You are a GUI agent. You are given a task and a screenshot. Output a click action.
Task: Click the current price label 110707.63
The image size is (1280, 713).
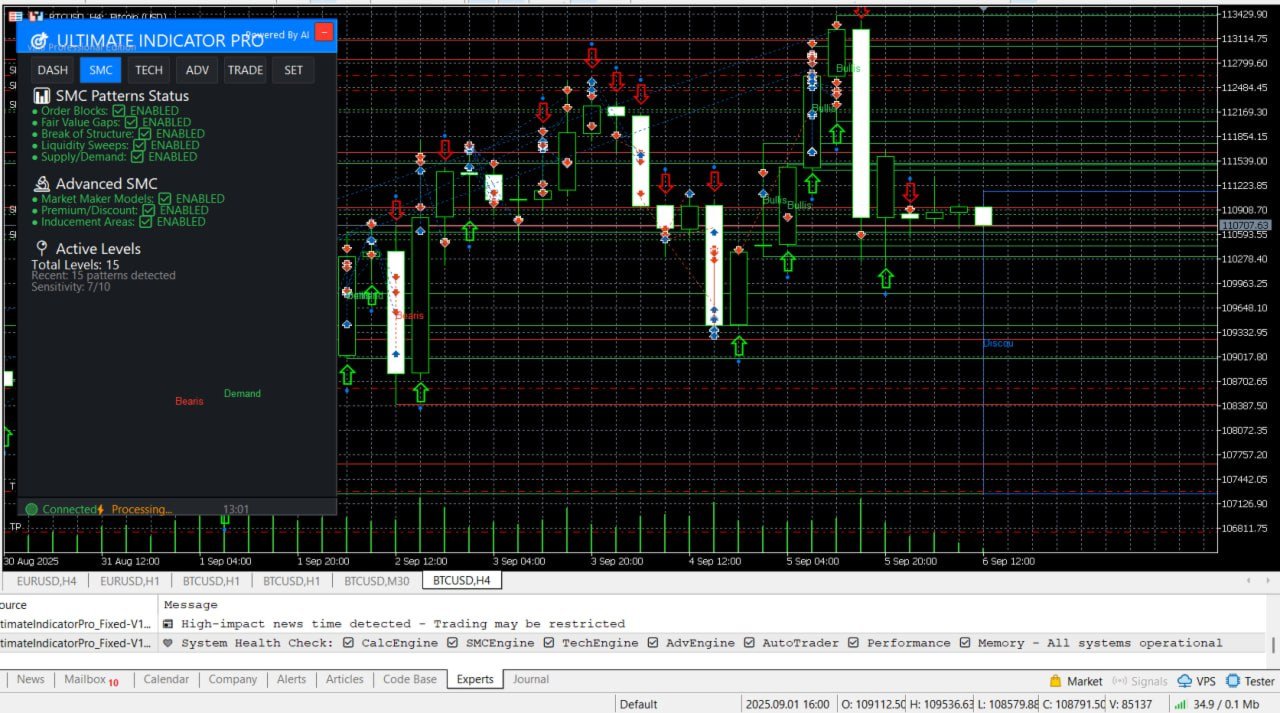1245,225
